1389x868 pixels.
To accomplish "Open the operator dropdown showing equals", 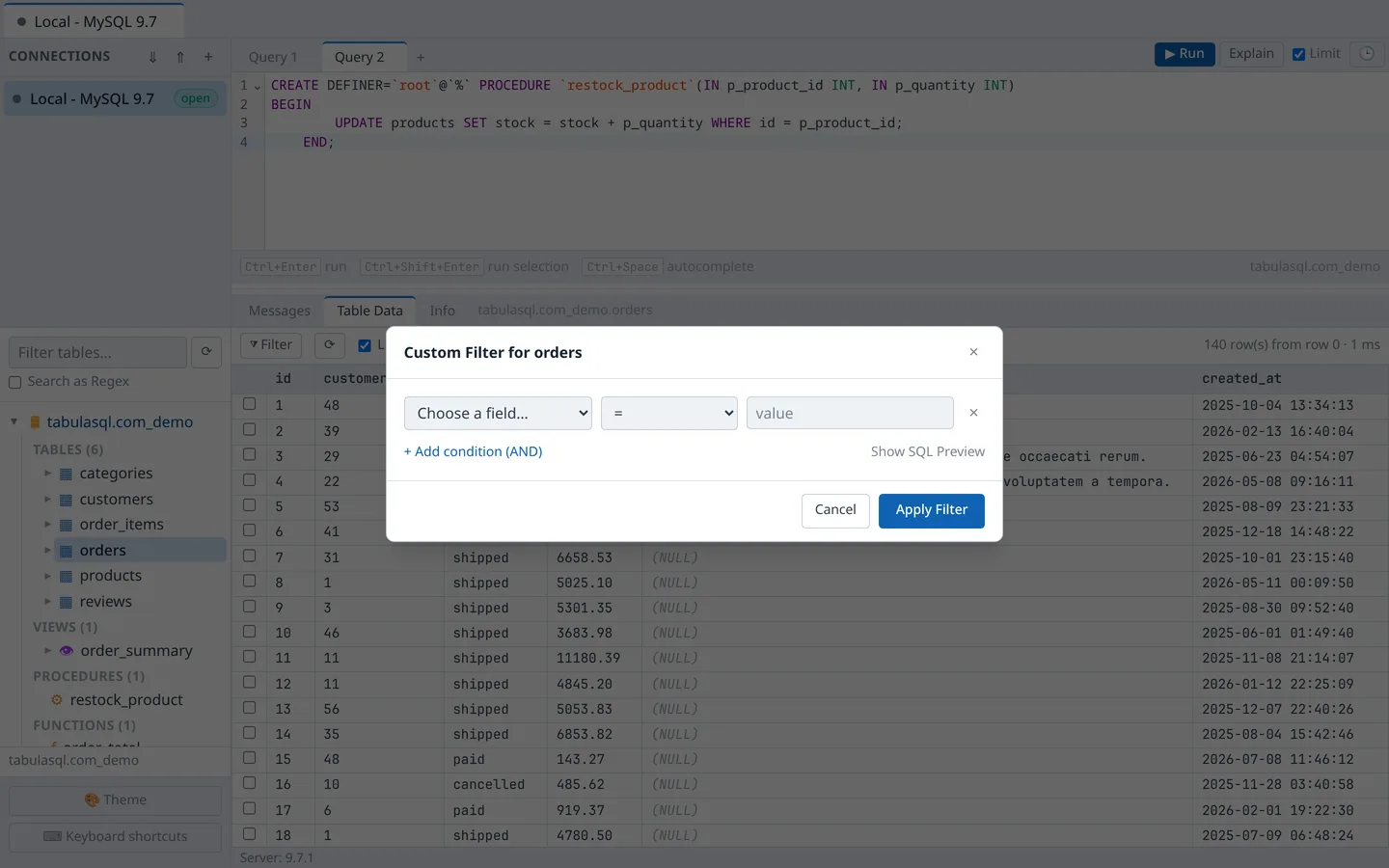I will 669,413.
